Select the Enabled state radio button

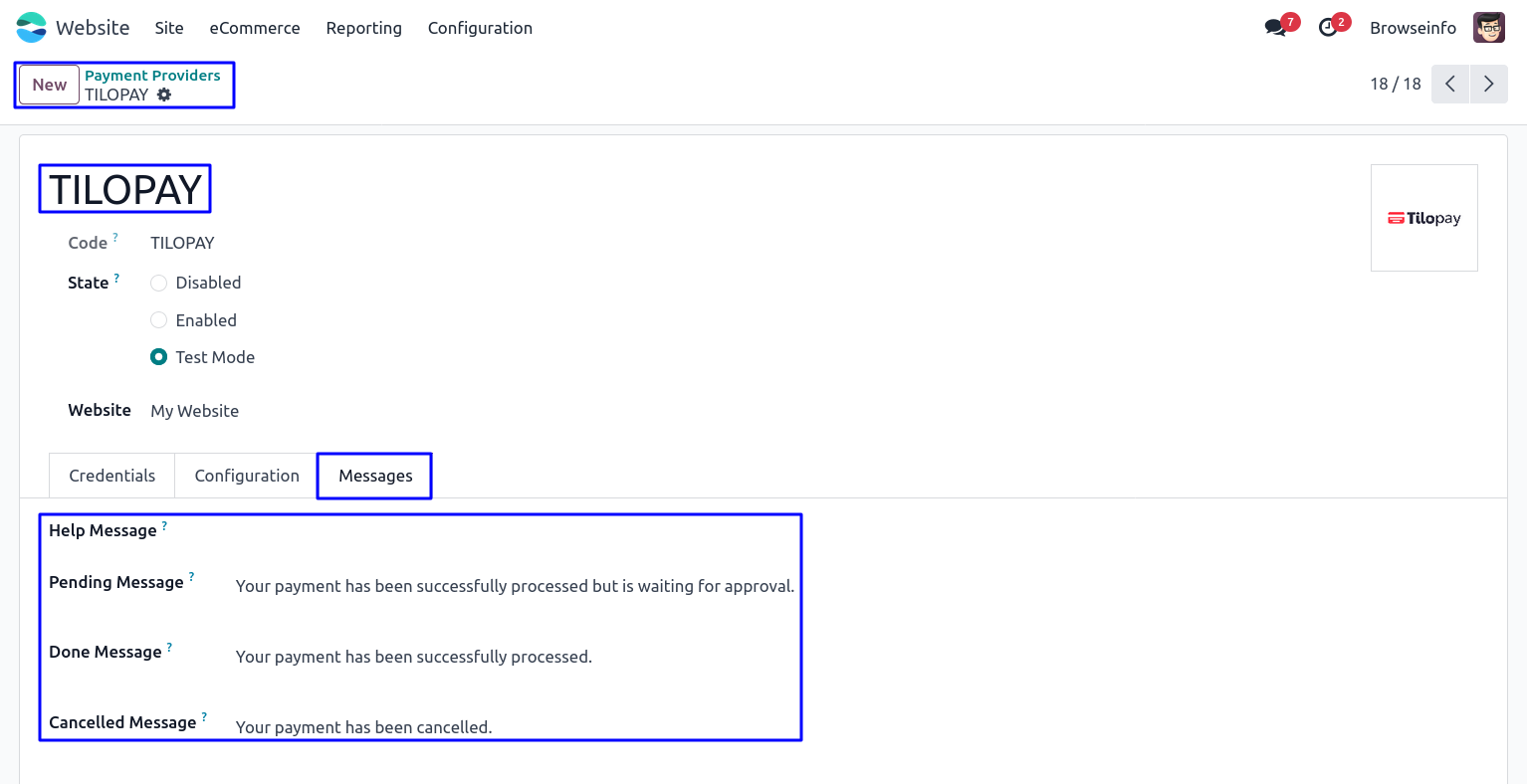pyautogui.click(x=158, y=320)
